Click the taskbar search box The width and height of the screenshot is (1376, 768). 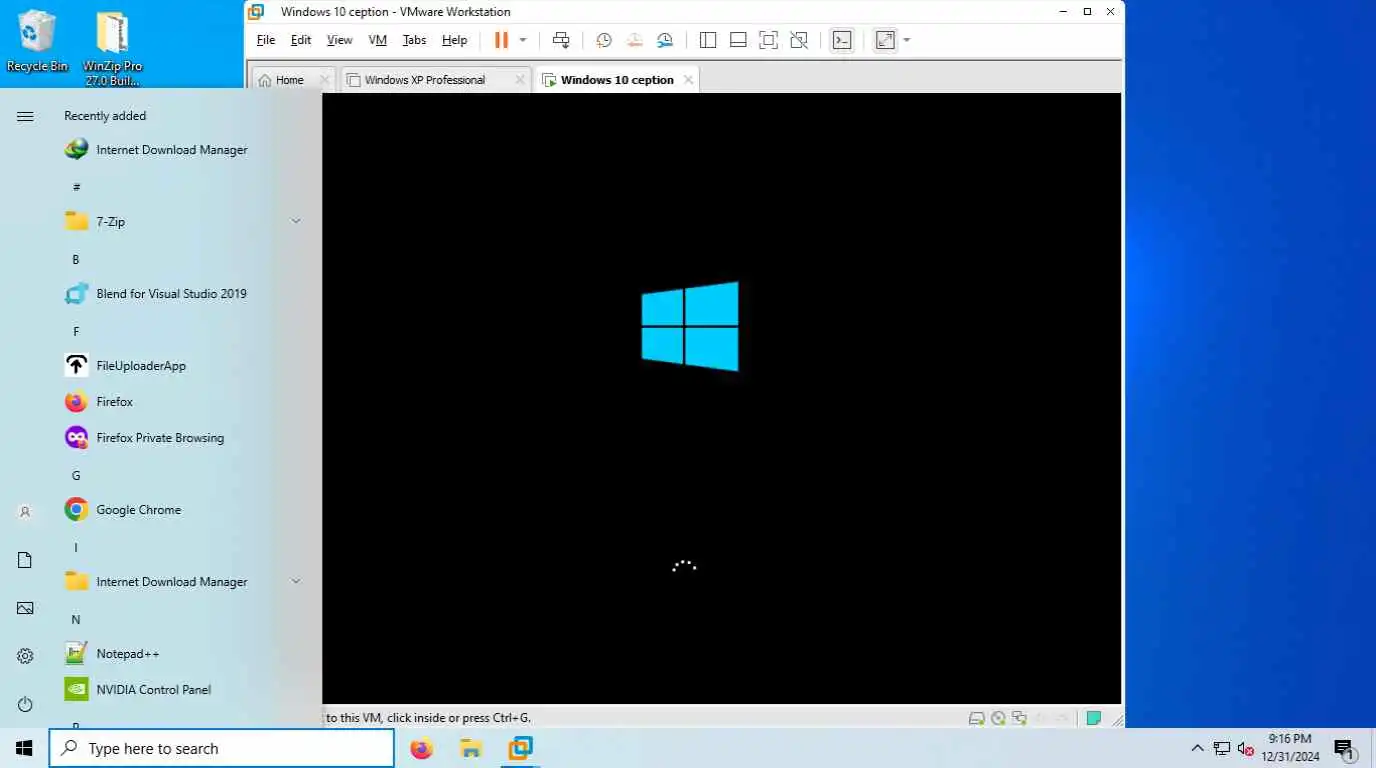(222, 748)
